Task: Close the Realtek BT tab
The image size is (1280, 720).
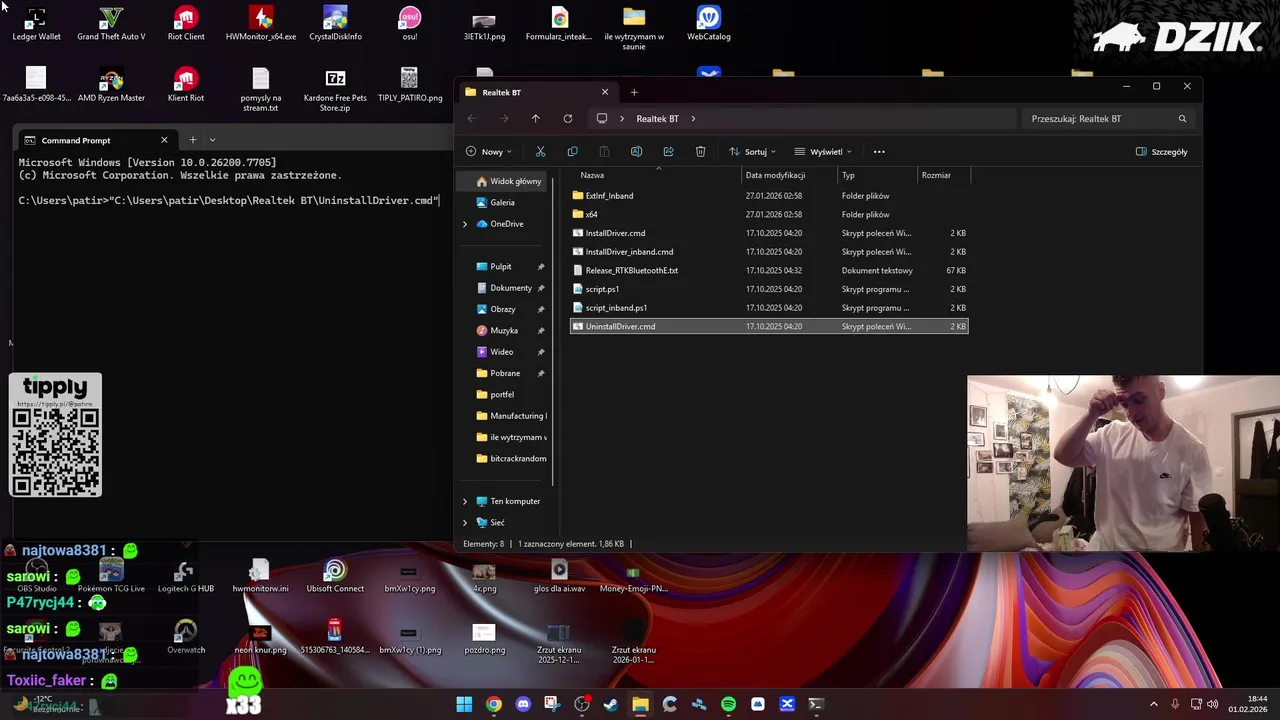Action: 605,92
